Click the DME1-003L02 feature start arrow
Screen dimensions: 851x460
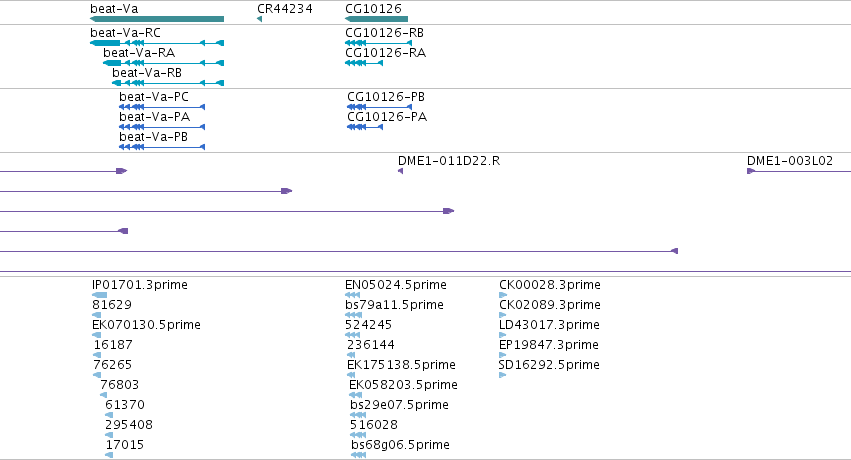(x=751, y=171)
